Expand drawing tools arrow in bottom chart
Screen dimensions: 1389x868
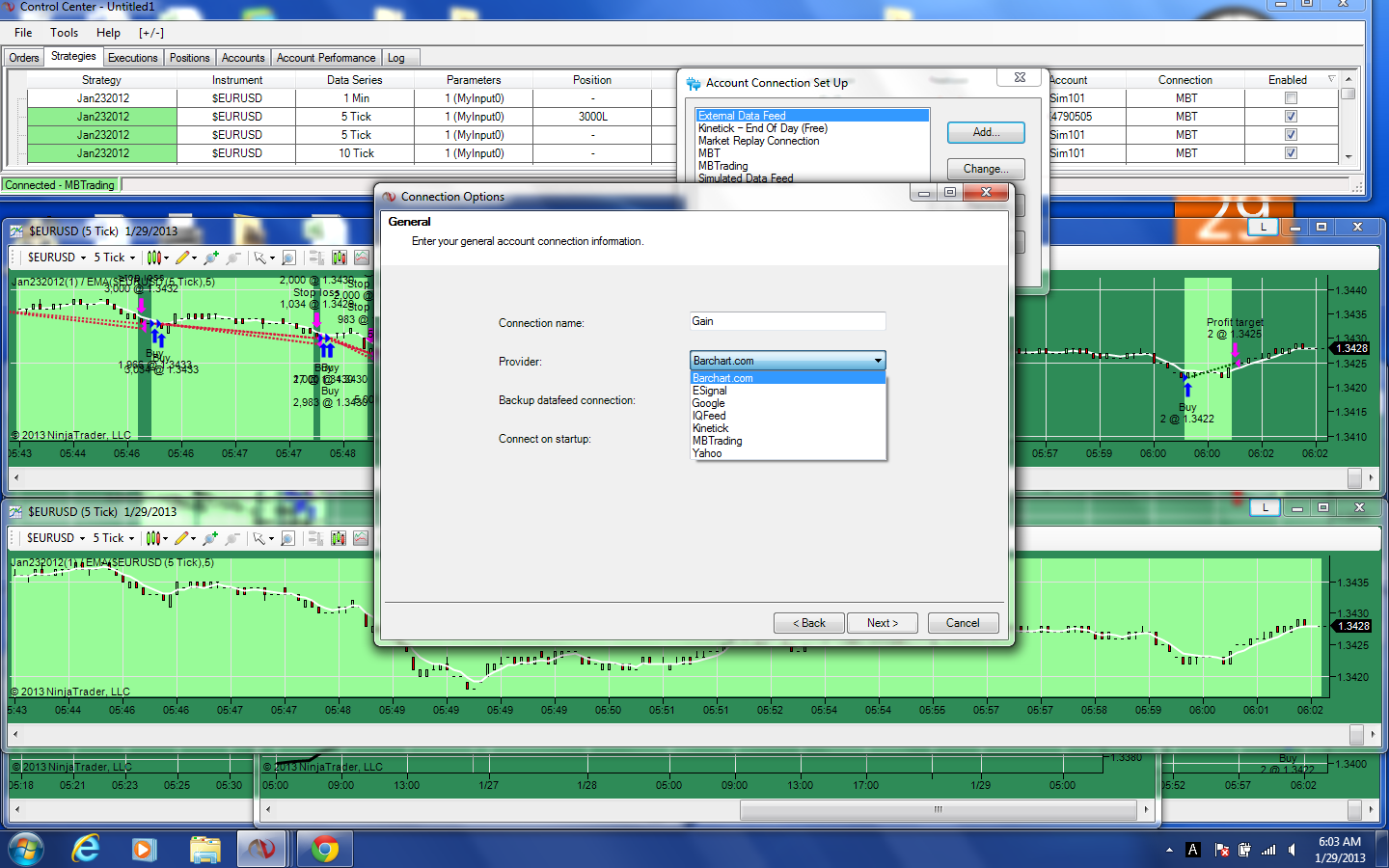[193, 538]
